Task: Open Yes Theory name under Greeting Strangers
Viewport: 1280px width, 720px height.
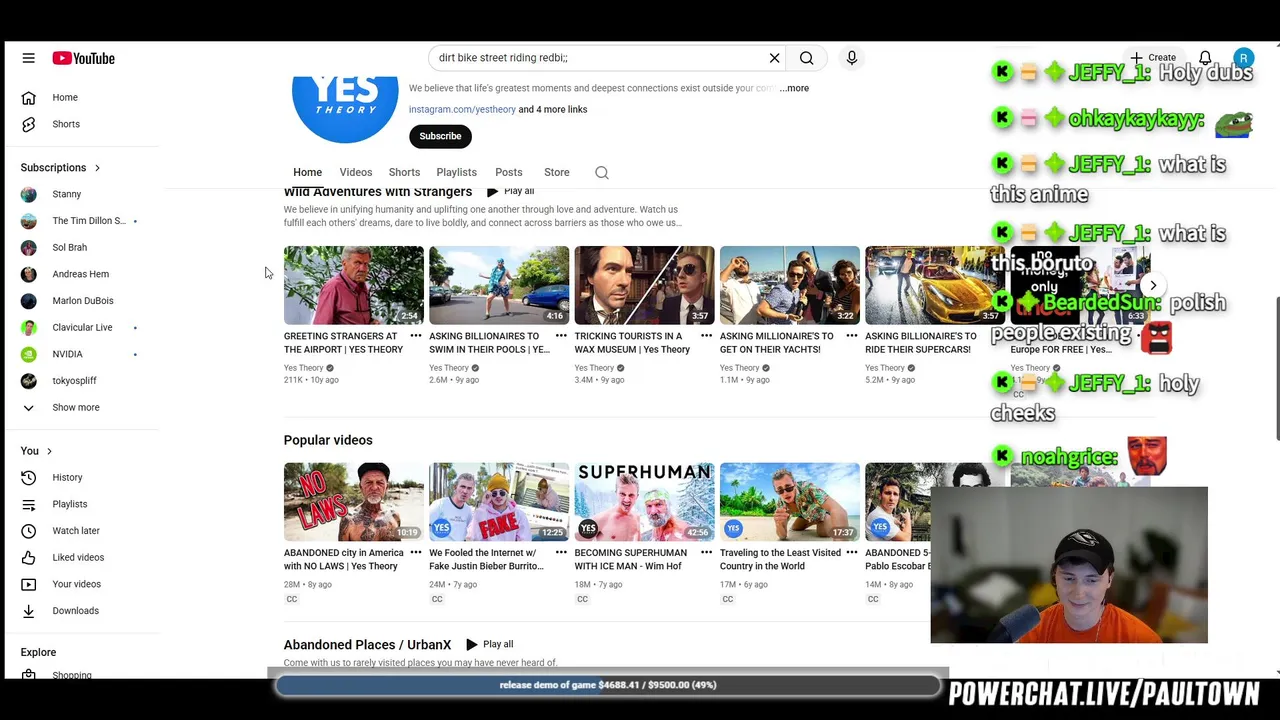Action: click(304, 368)
